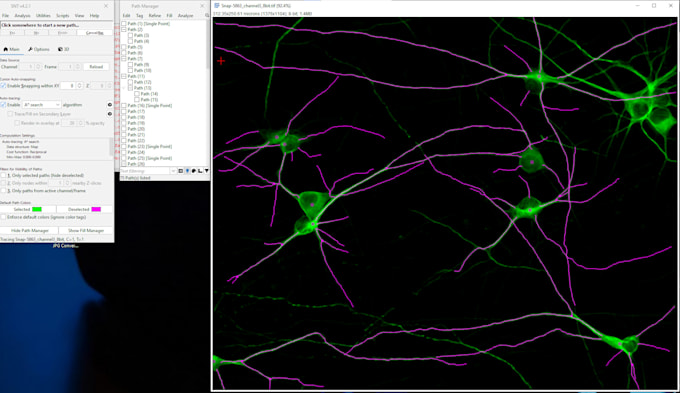
Task: Toggle the Auto-tracing Enable checkbox
Action: [x=3, y=105]
